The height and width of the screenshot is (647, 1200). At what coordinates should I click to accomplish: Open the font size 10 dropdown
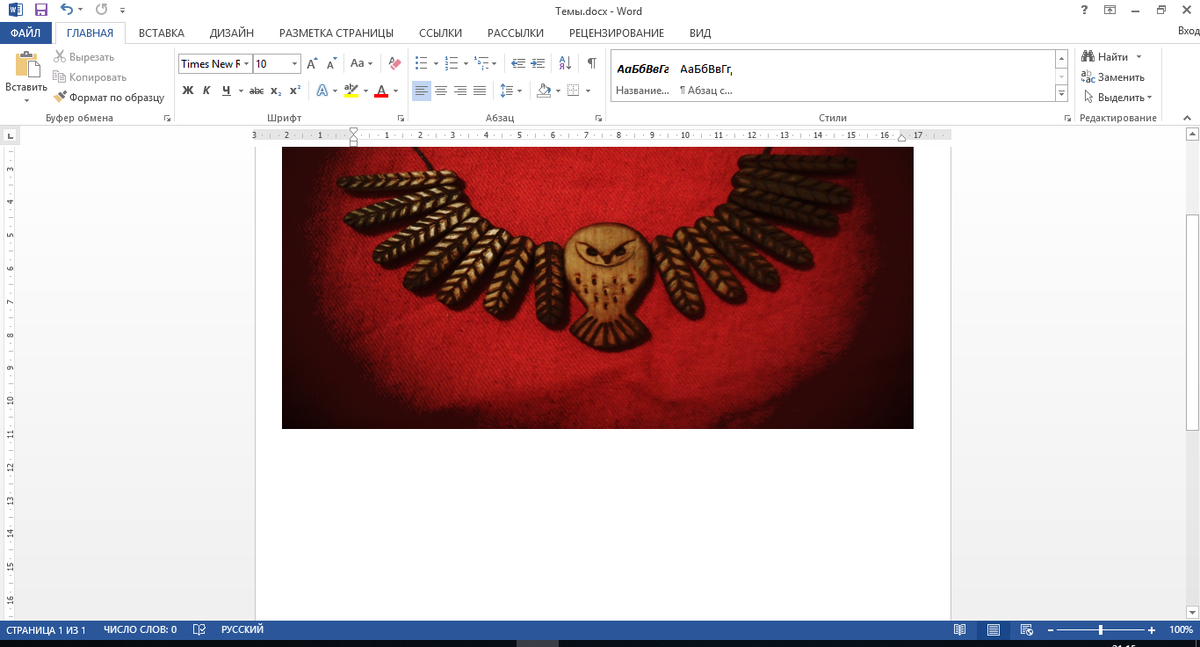[294, 64]
